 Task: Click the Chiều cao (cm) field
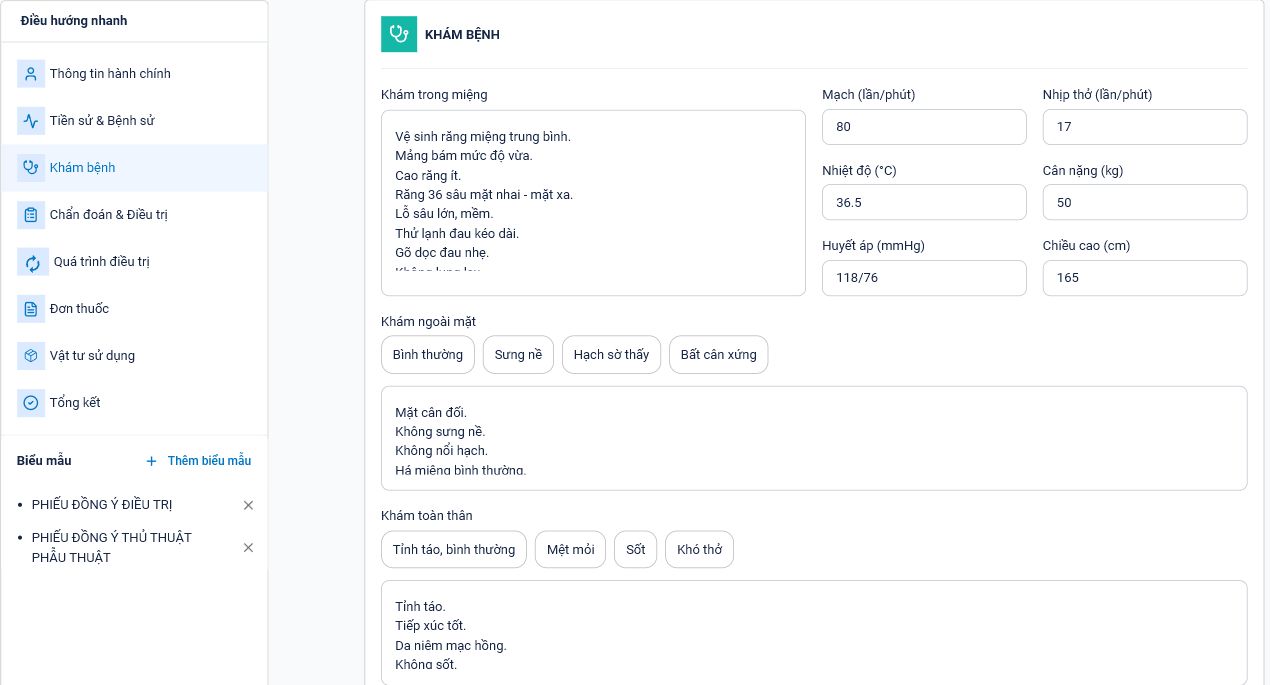[x=1145, y=278]
